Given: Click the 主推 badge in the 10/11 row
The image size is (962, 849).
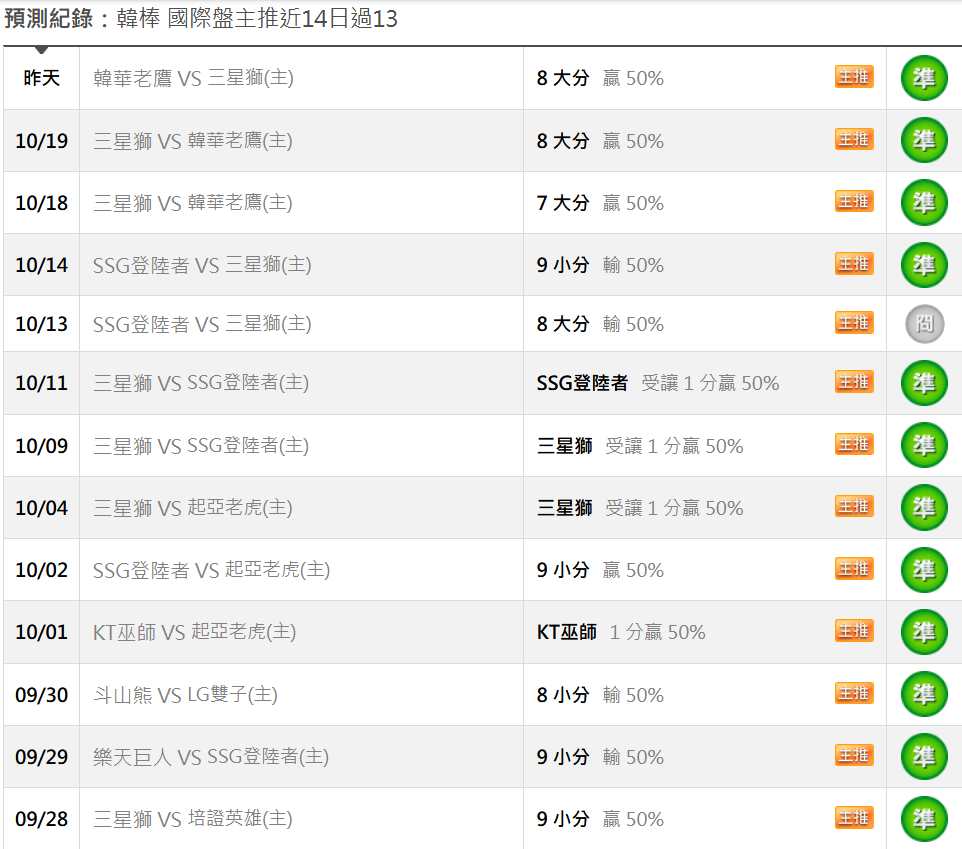Looking at the screenshot, I should 854,382.
